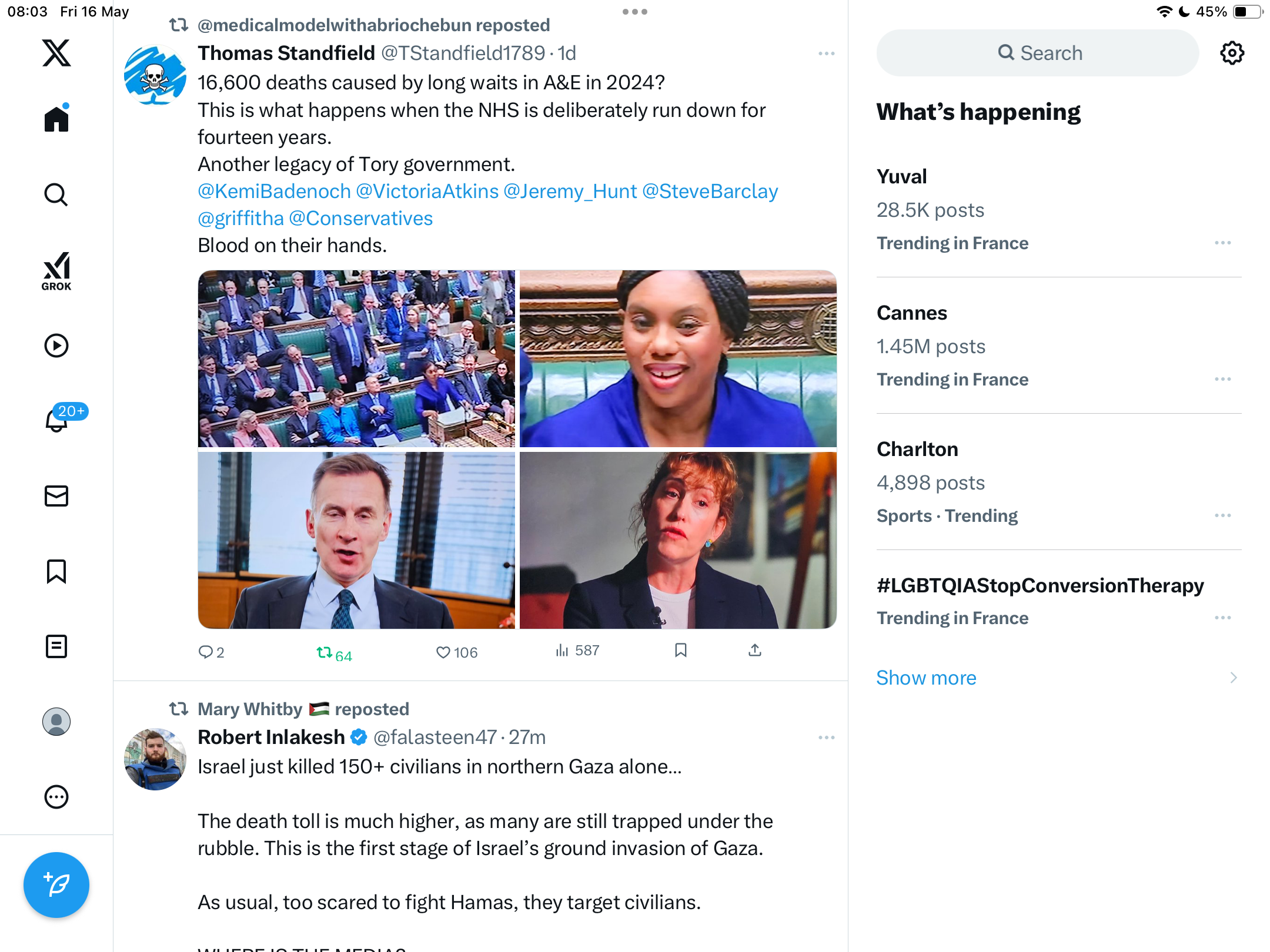Open the Lists sidebar icon

pyautogui.click(x=56, y=646)
